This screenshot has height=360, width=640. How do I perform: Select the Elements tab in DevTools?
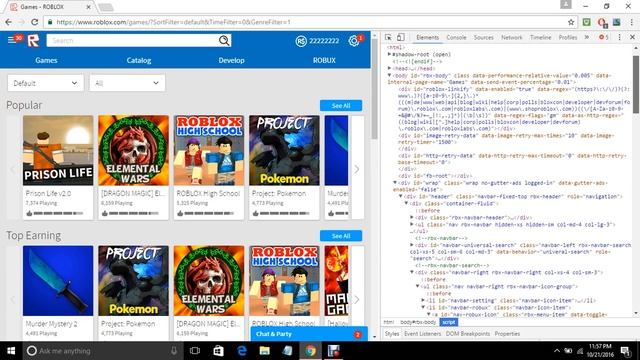(x=427, y=37)
